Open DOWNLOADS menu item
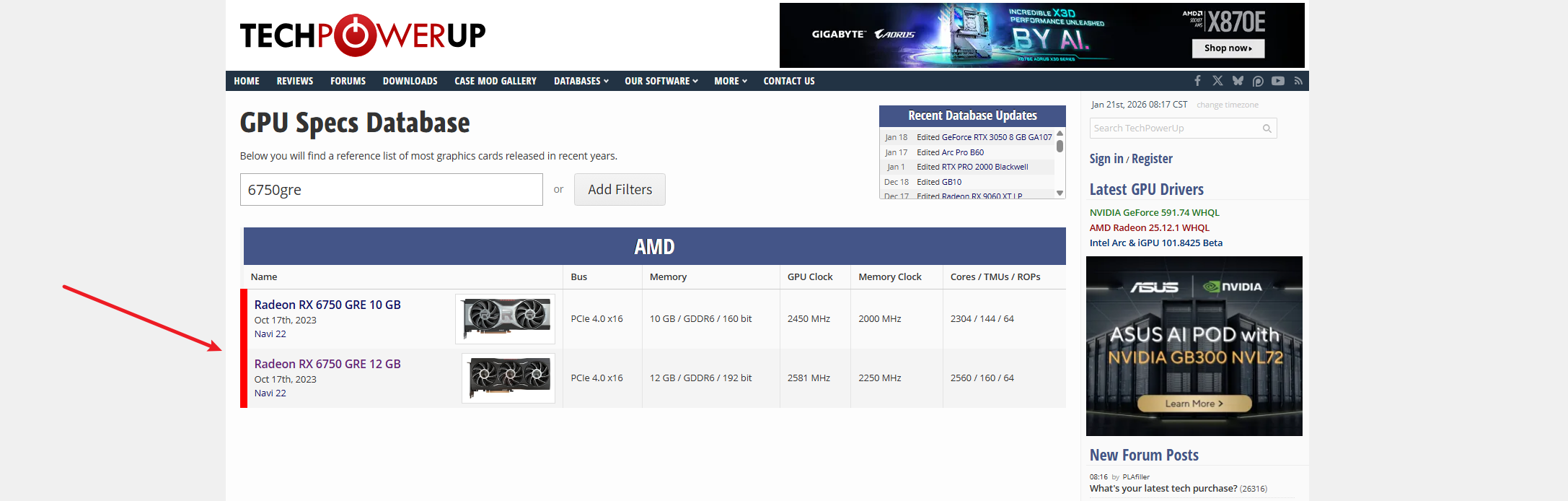The height and width of the screenshot is (501, 1568). 410,81
